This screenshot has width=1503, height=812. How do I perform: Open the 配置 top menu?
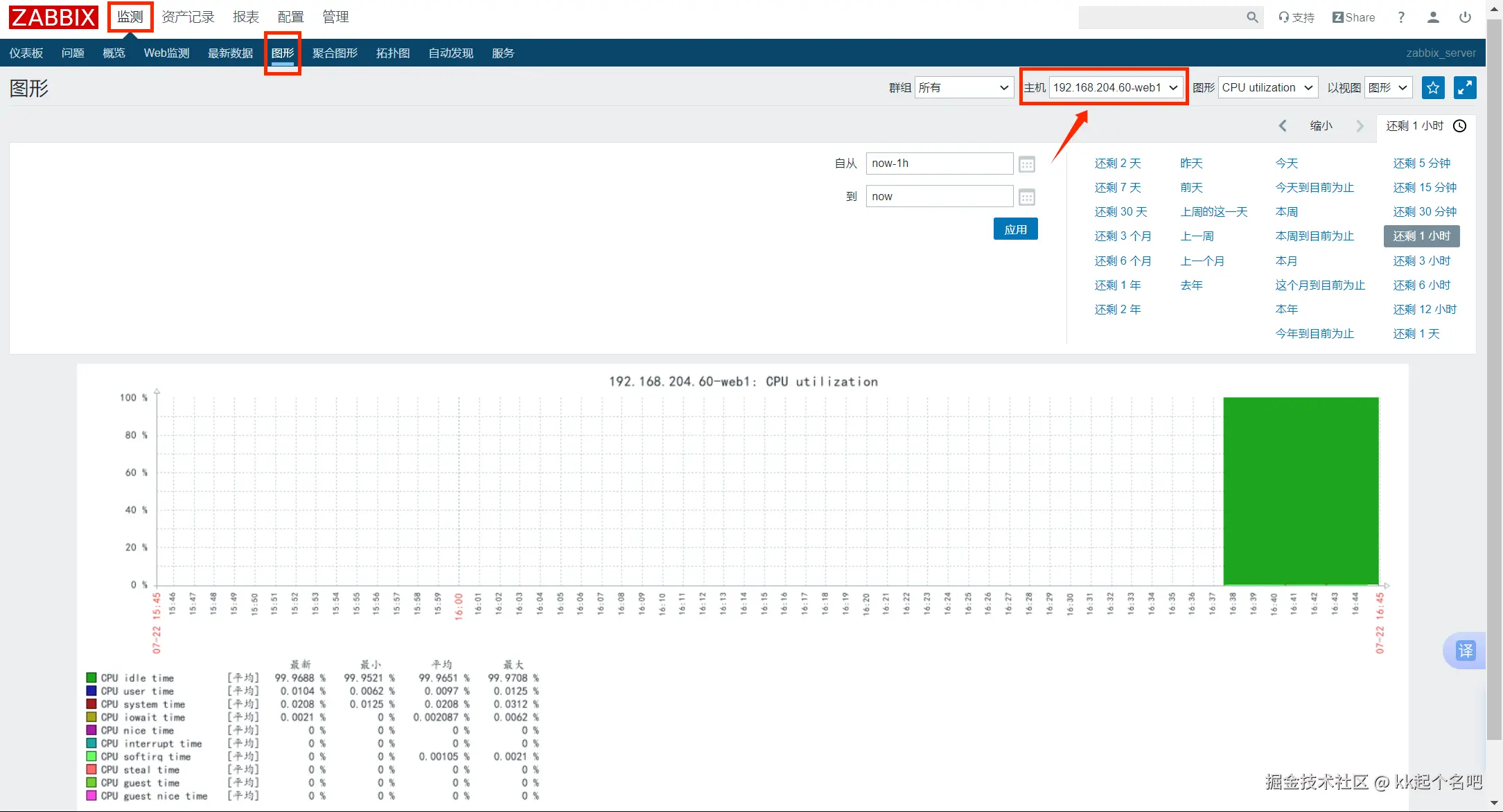[290, 17]
